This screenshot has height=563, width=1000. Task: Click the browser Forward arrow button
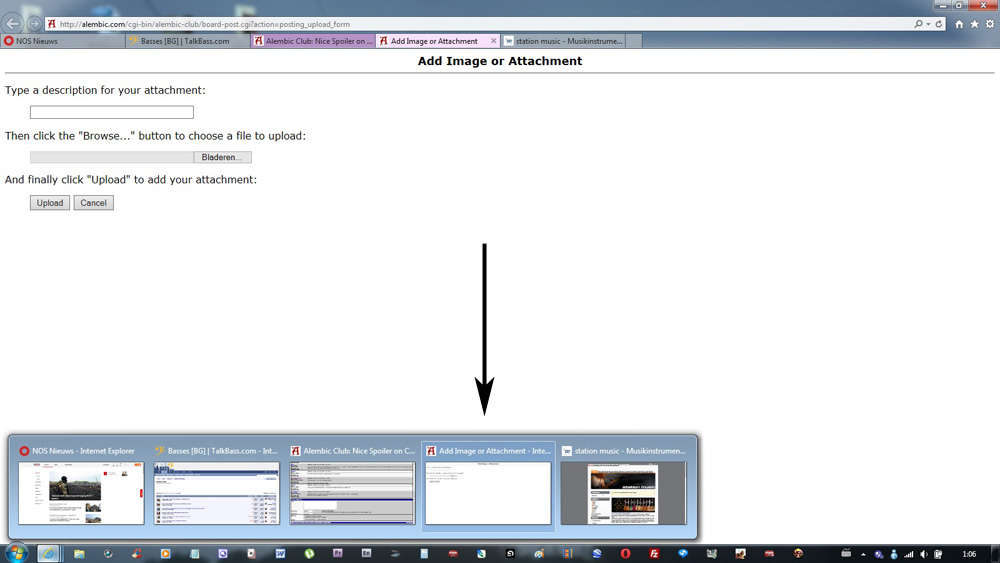click(x=34, y=23)
